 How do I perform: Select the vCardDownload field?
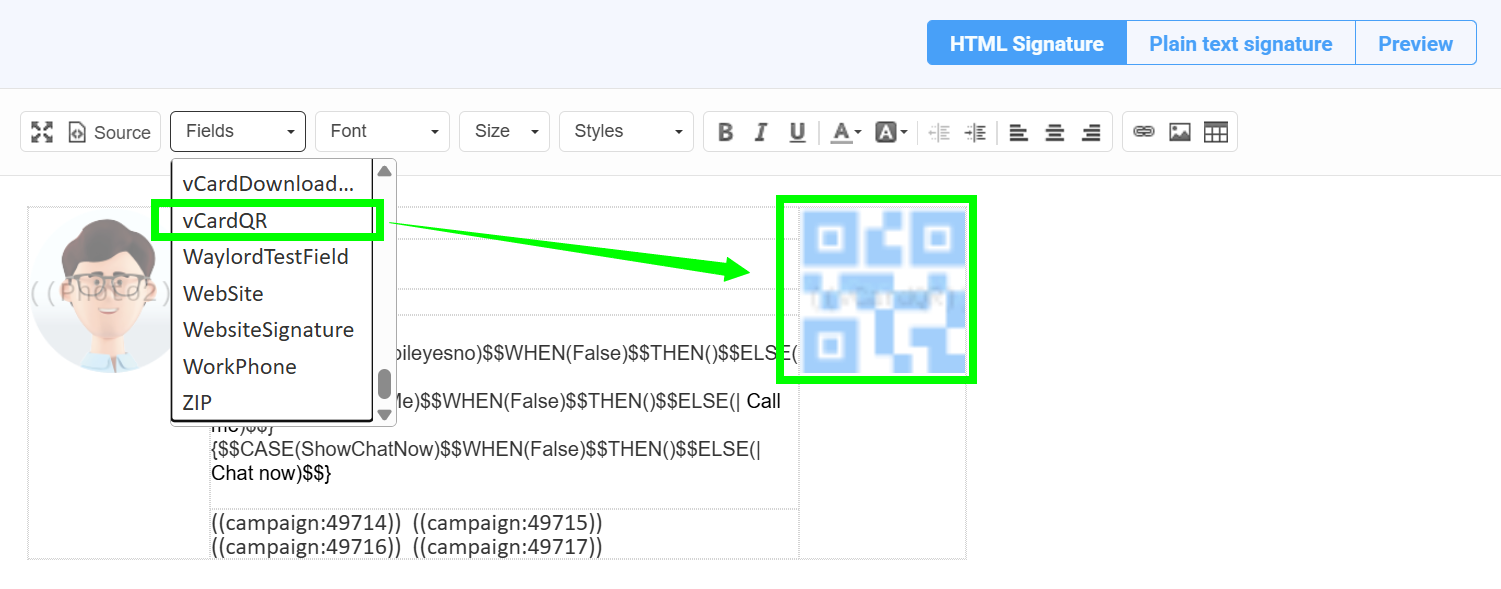(x=273, y=183)
